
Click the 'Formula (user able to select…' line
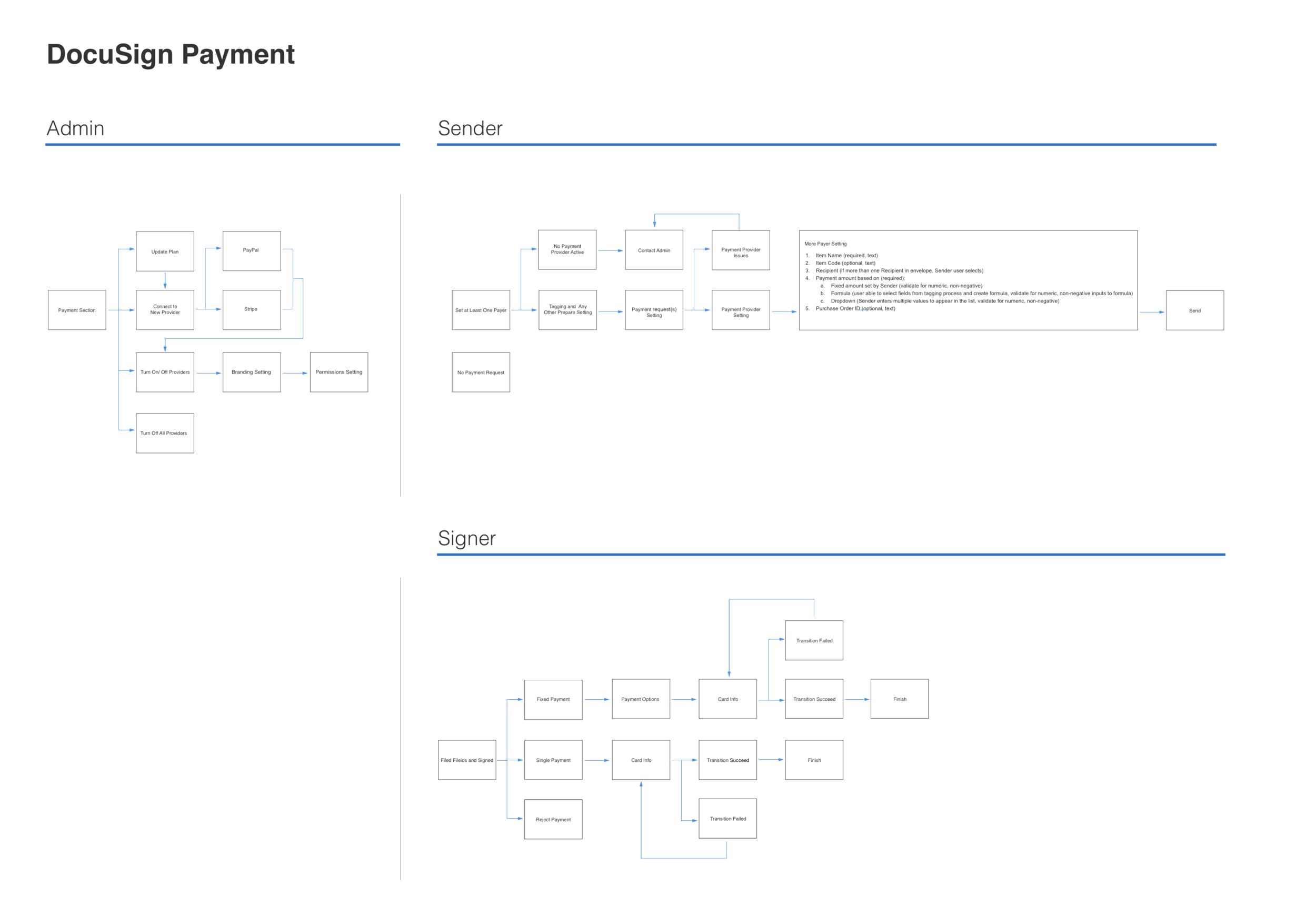(x=982, y=293)
